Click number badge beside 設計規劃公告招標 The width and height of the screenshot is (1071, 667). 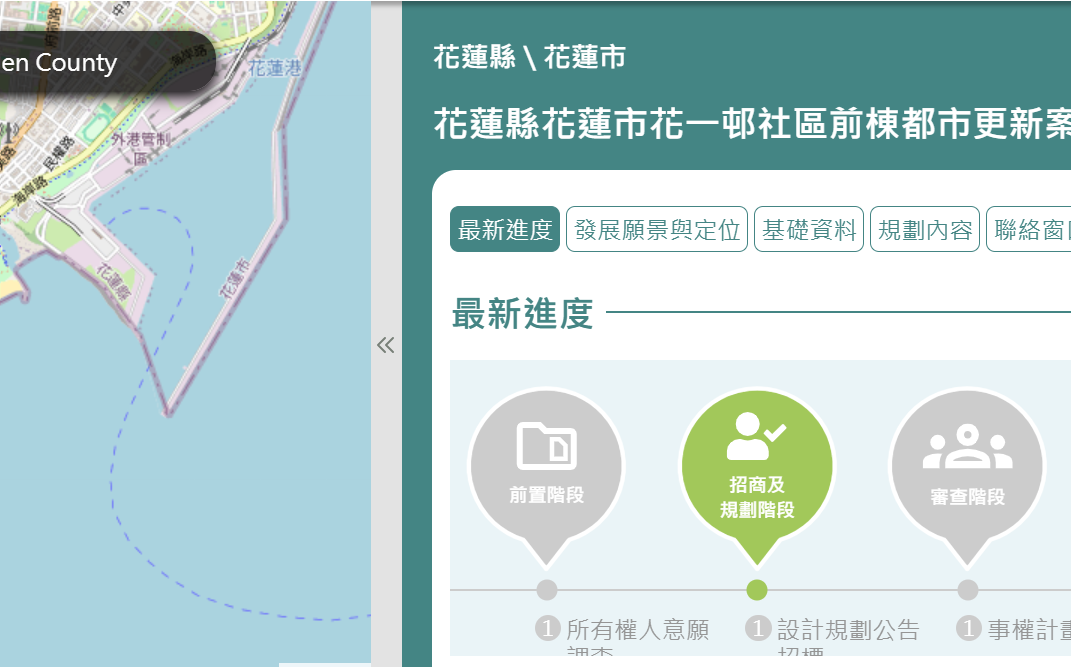(757, 629)
